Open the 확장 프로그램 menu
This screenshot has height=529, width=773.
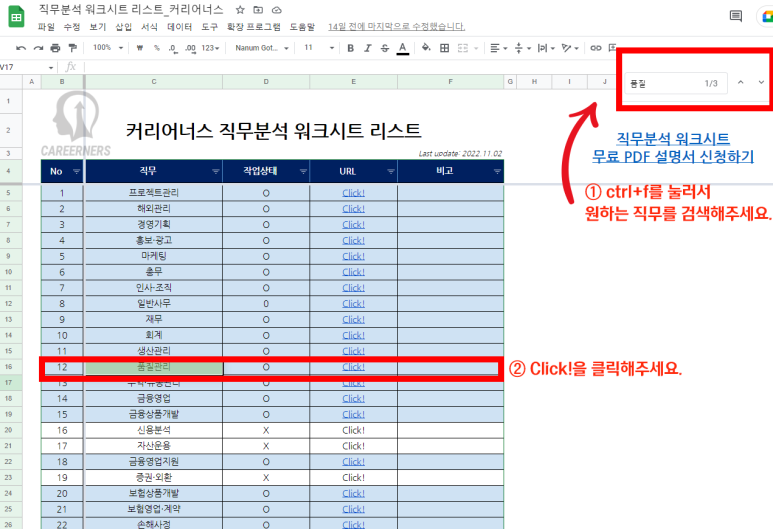pos(254,27)
